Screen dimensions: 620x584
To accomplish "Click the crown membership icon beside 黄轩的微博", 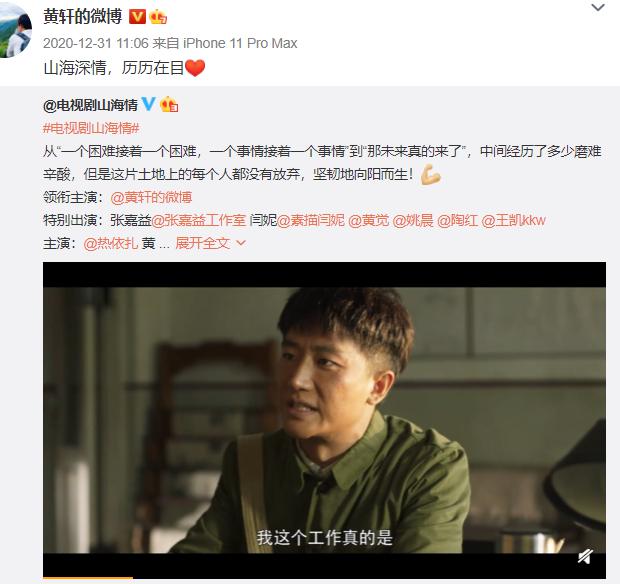I will [x=158, y=17].
